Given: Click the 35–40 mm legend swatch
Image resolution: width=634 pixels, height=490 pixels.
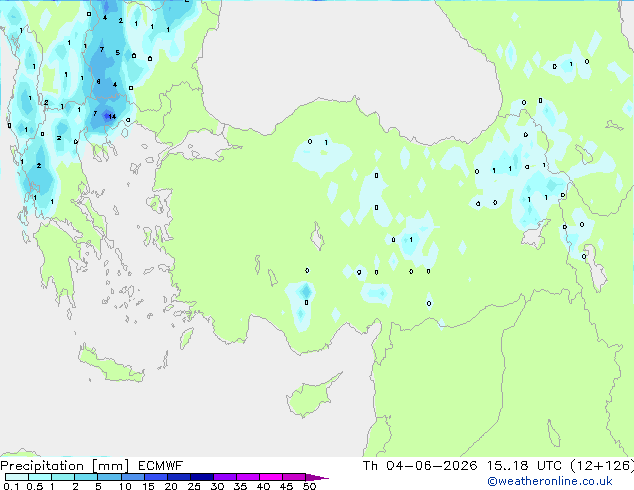Looking at the screenshot, I should coord(247,477).
